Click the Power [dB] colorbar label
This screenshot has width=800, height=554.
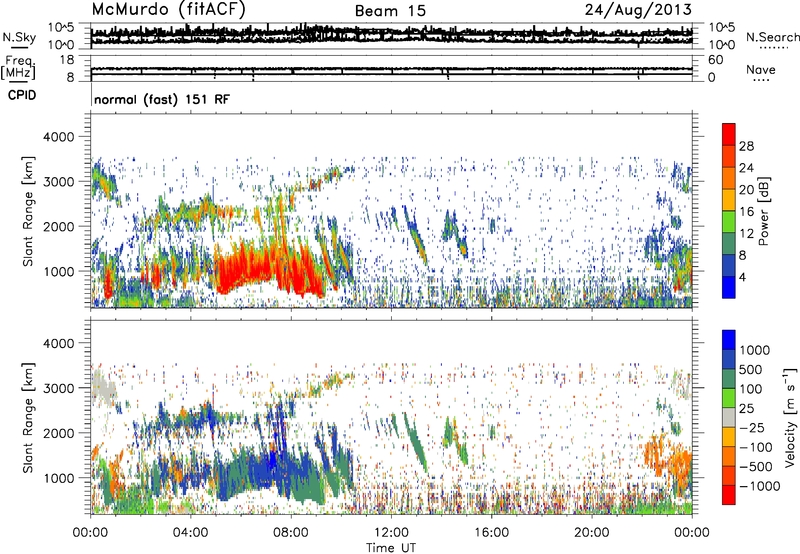(x=763, y=211)
